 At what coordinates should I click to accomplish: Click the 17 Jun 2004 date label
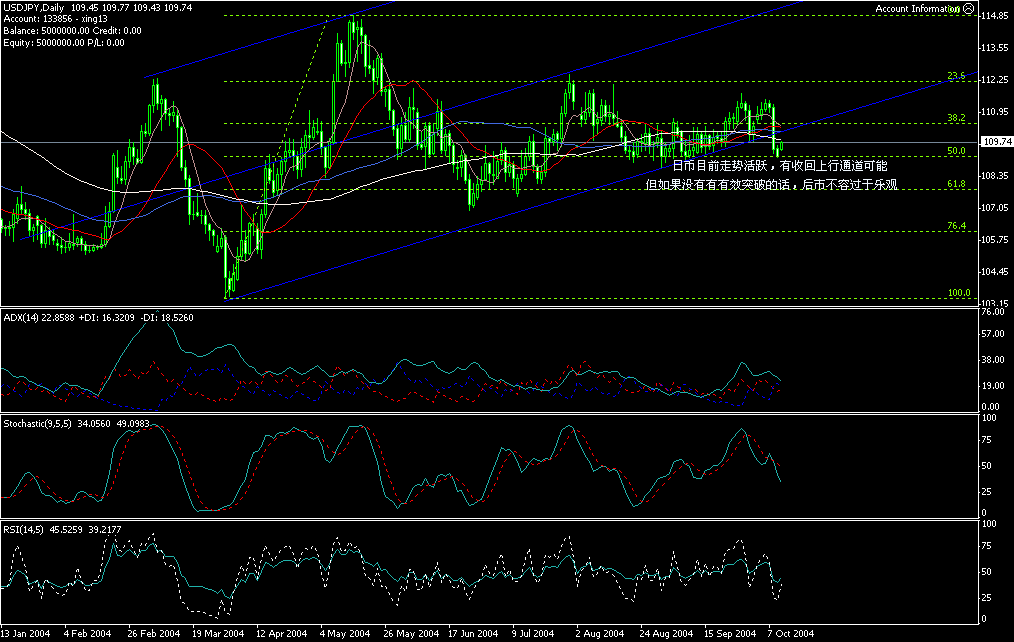tap(473, 634)
